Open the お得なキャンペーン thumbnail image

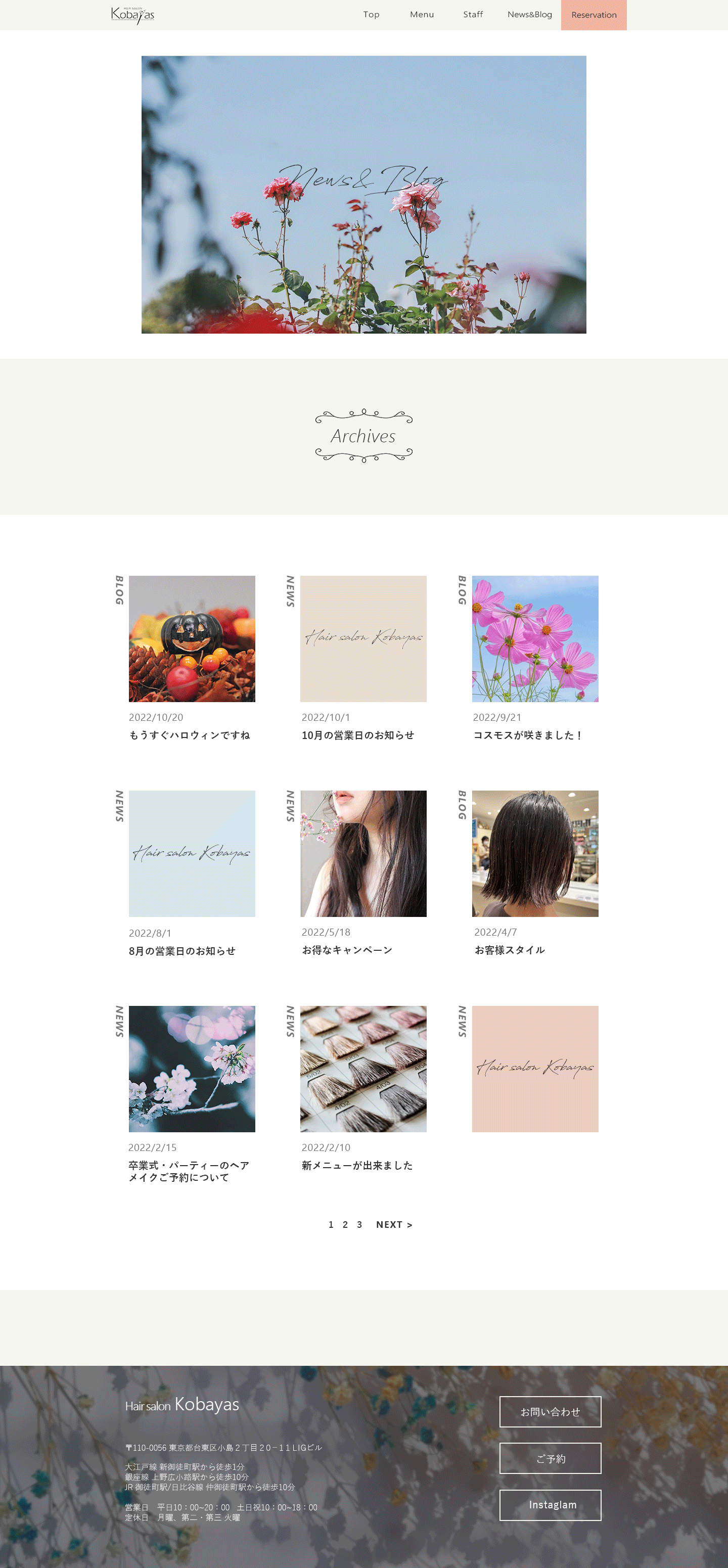click(x=363, y=853)
